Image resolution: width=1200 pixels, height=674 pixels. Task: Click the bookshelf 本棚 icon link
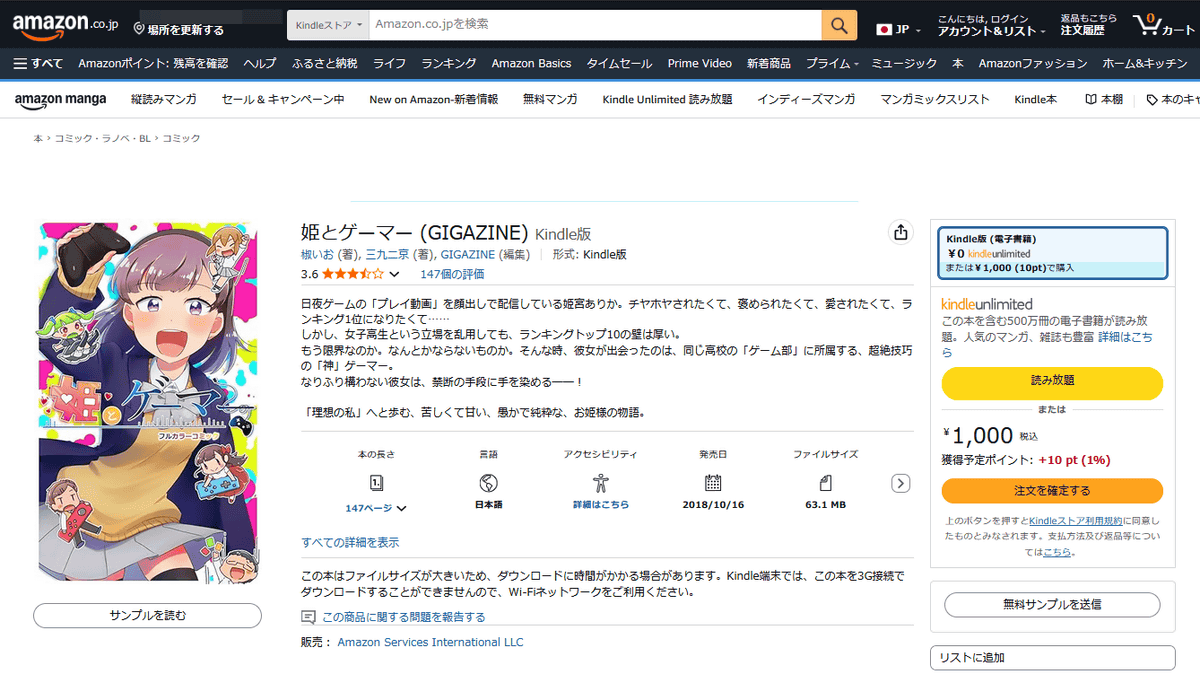click(x=1103, y=100)
